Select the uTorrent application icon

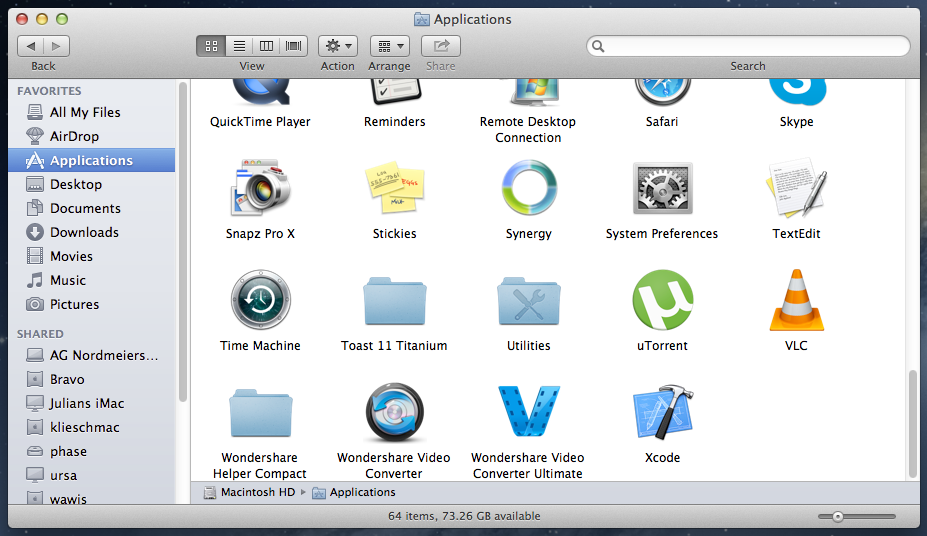click(x=662, y=301)
